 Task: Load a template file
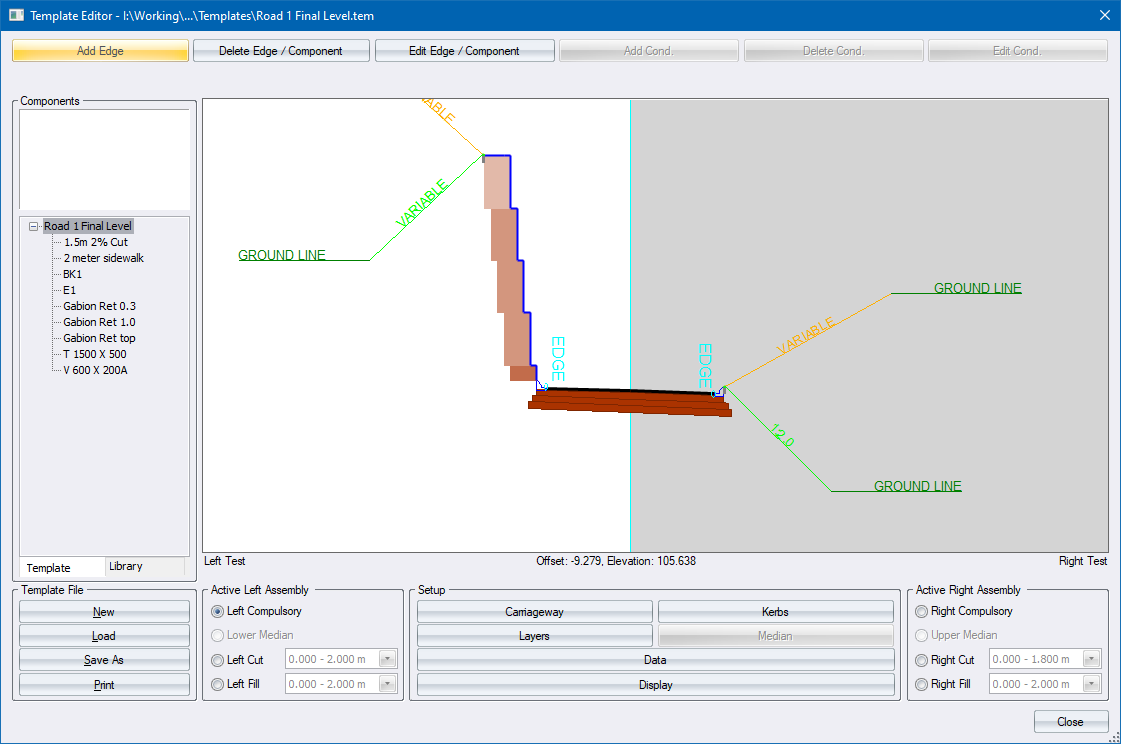point(104,636)
